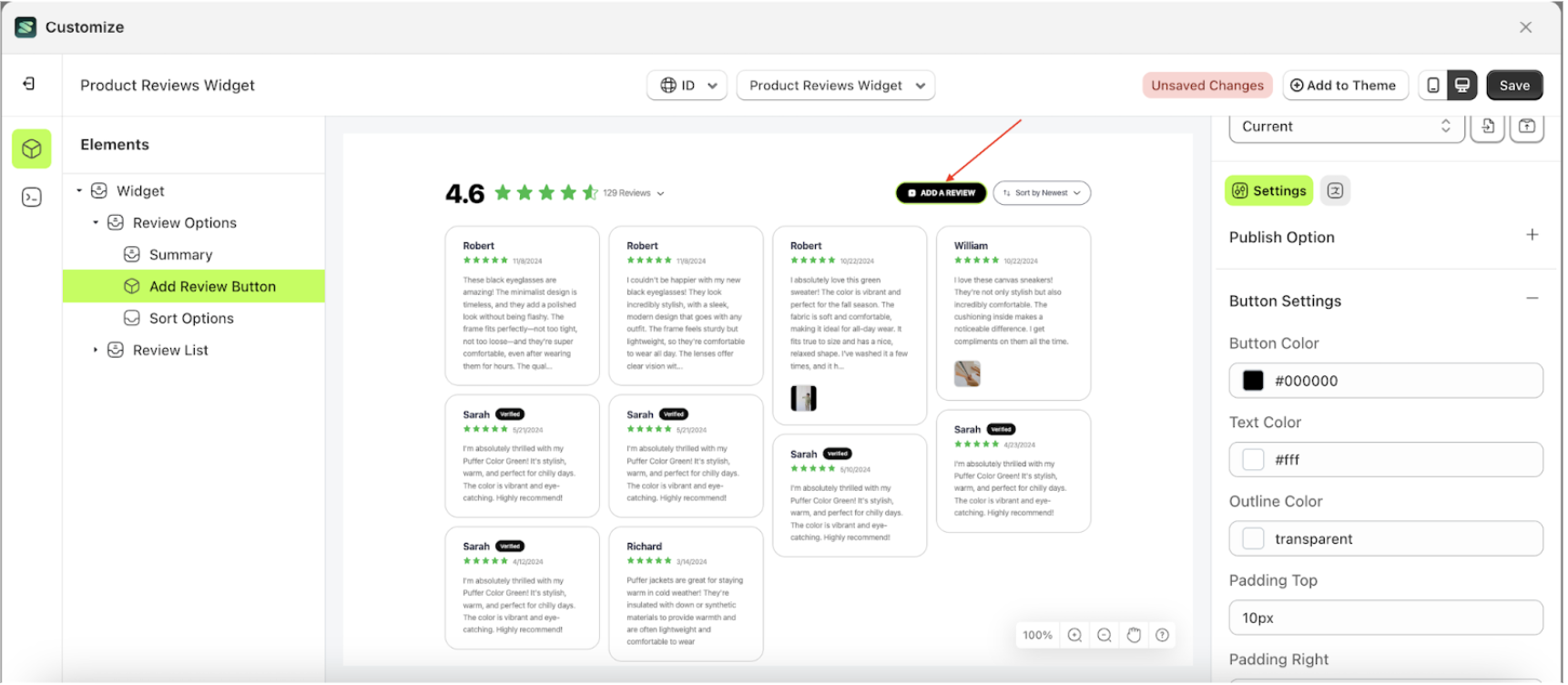Screen dimensions: 1568x685
Task: Open the sneakers photo thumbnail in William's review
Action: click(967, 373)
